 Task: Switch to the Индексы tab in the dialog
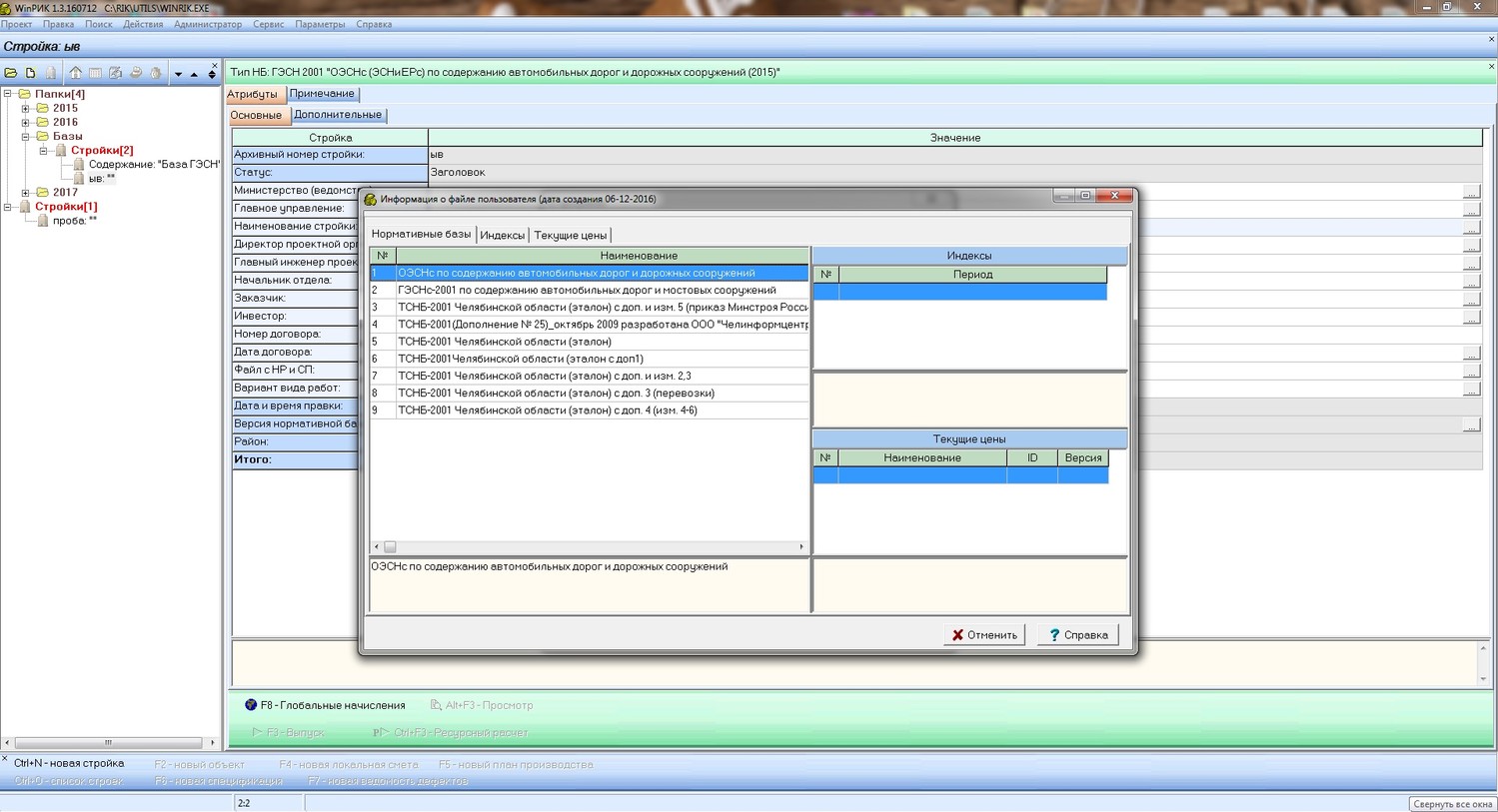(503, 235)
